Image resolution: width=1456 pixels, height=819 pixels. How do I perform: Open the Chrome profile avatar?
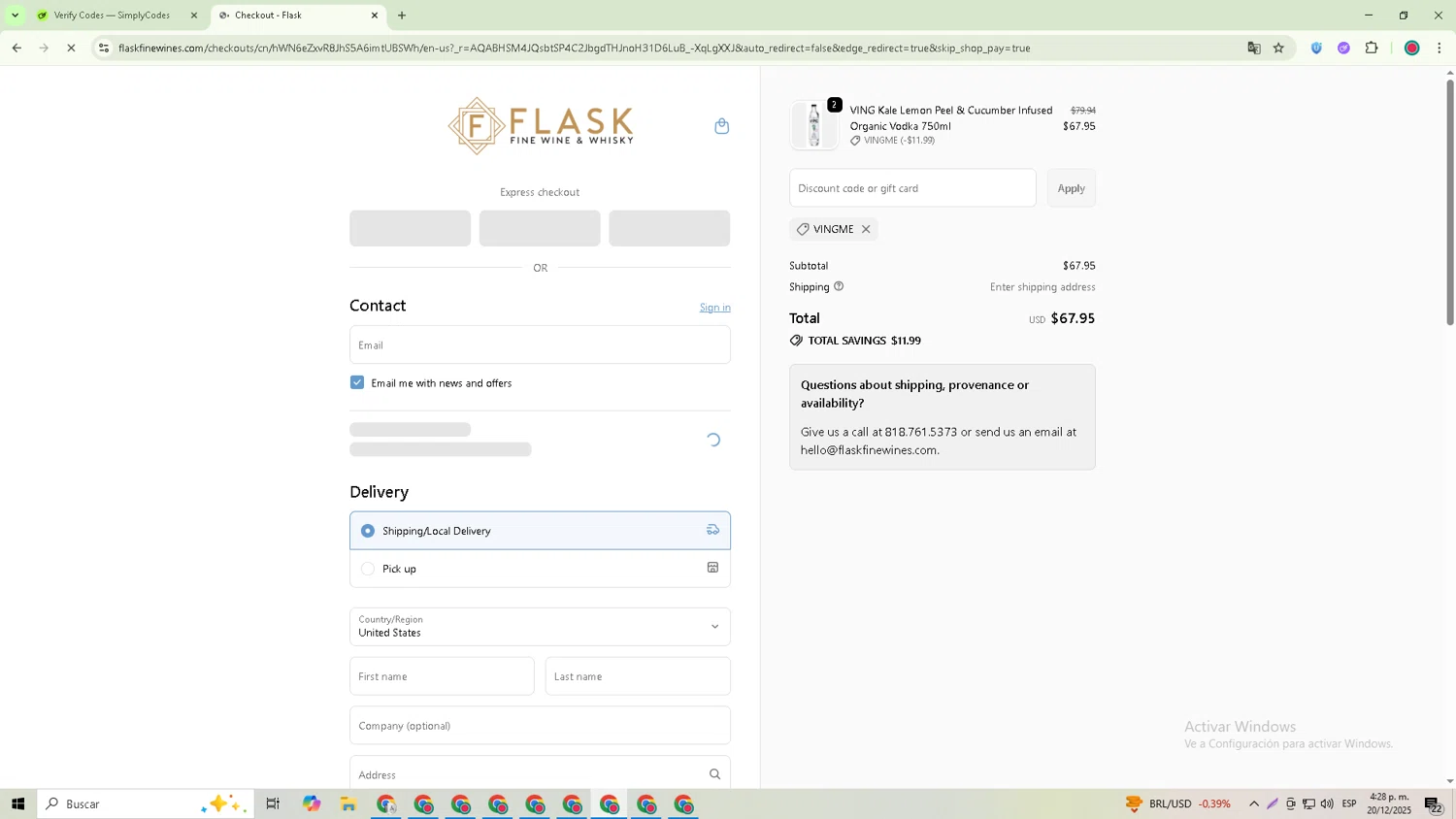tap(1412, 48)
